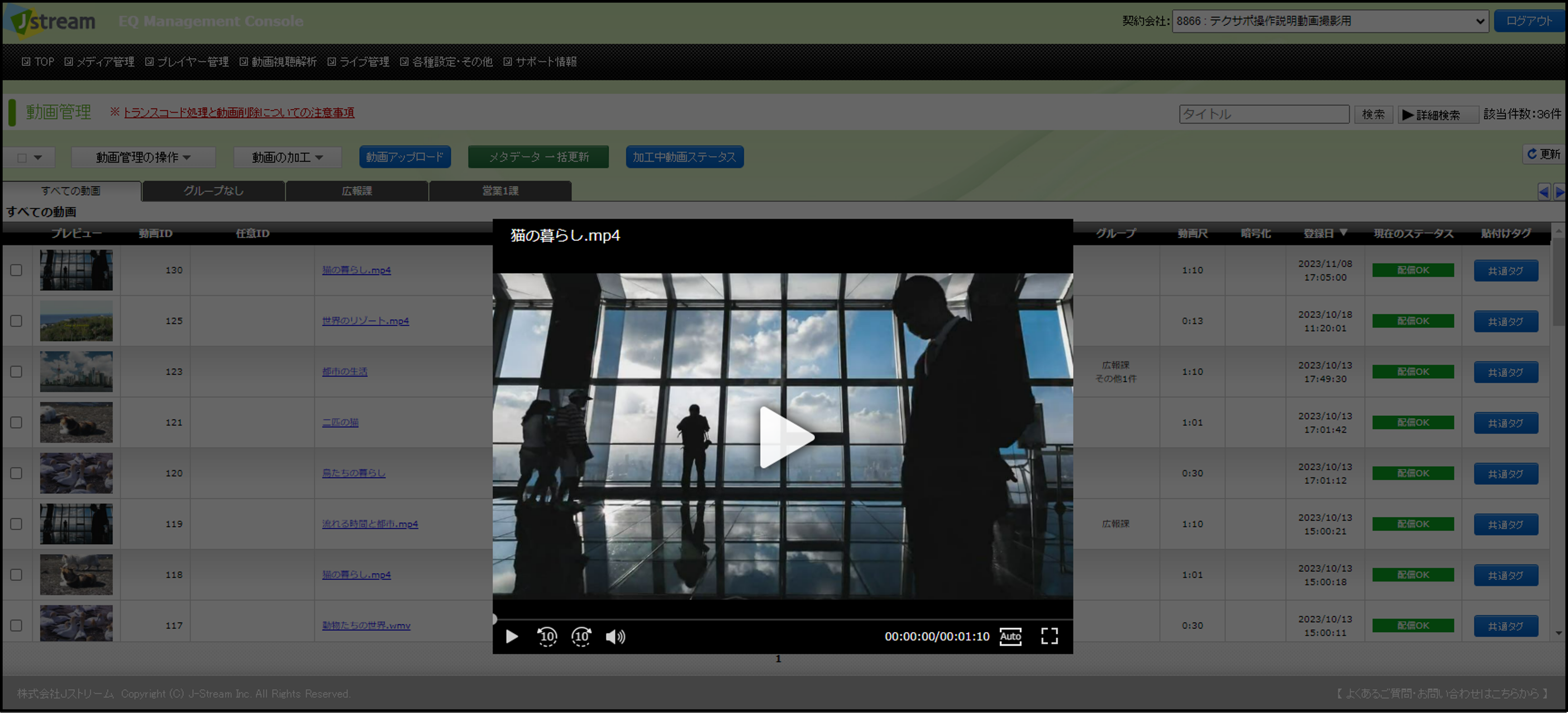Click 共通タグ button for the 0:13 video row
The width and height of the screenshot is (1568, 713).
[x=1506, y=322]
